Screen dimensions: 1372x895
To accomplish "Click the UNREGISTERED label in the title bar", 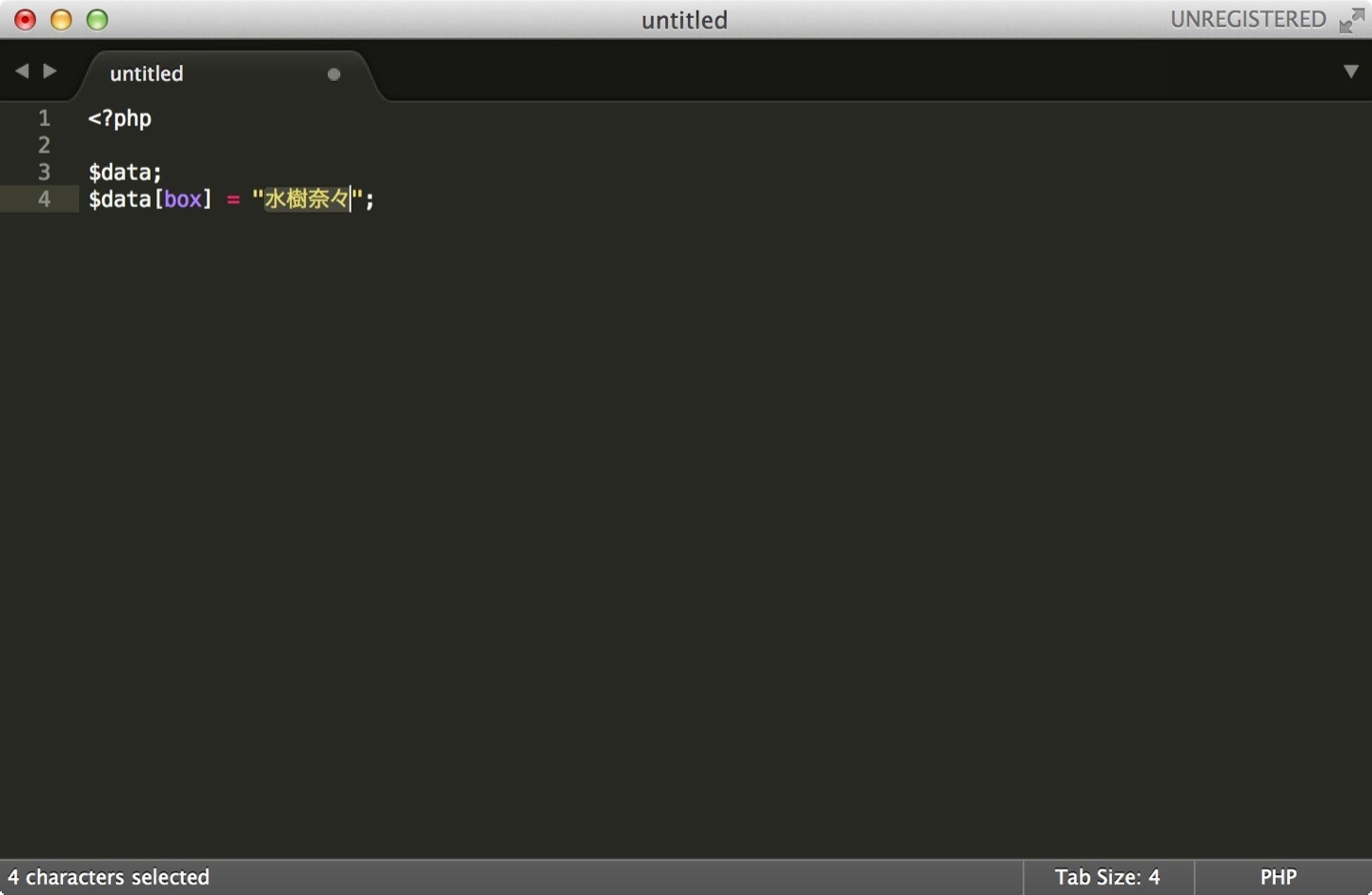I will click(1248, 20).
